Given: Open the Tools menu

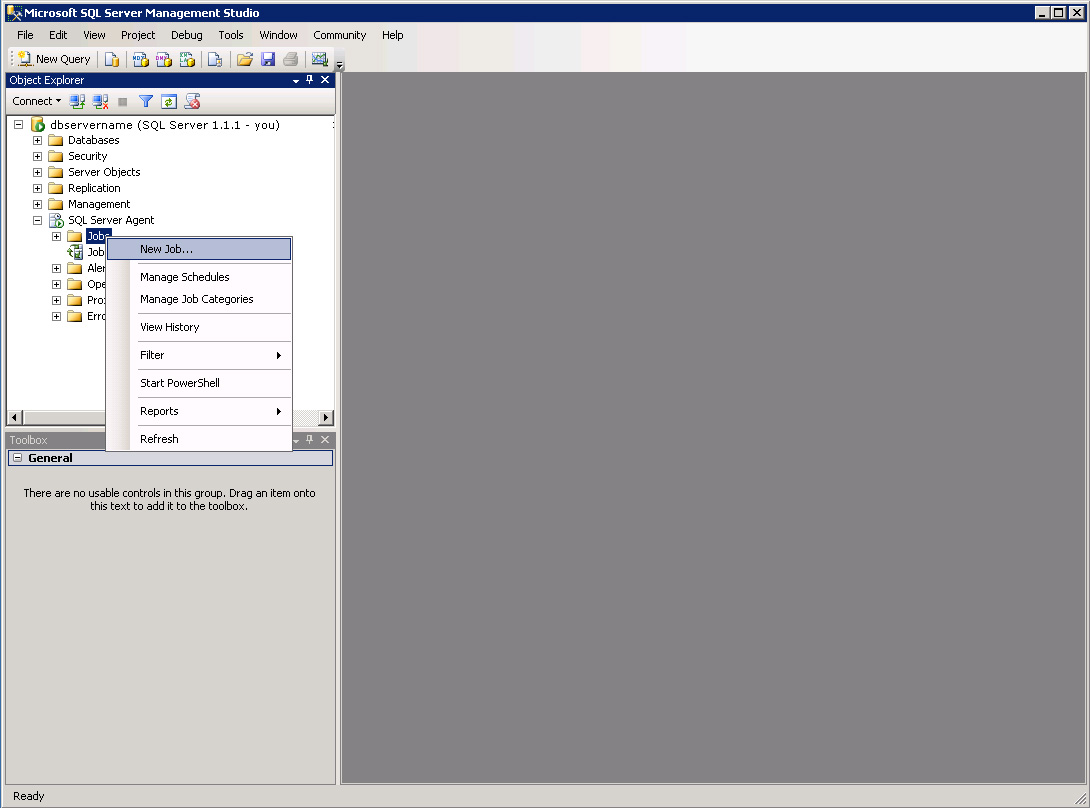Looking at the screenshot, I should pos(231,35).
